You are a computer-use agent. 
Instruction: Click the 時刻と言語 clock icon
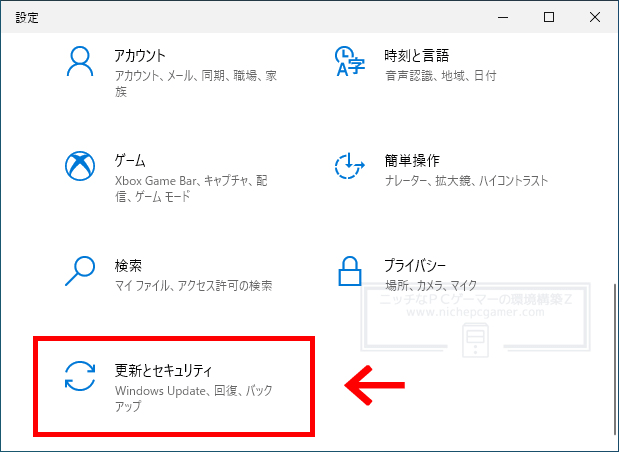click(x=349, y=61)
